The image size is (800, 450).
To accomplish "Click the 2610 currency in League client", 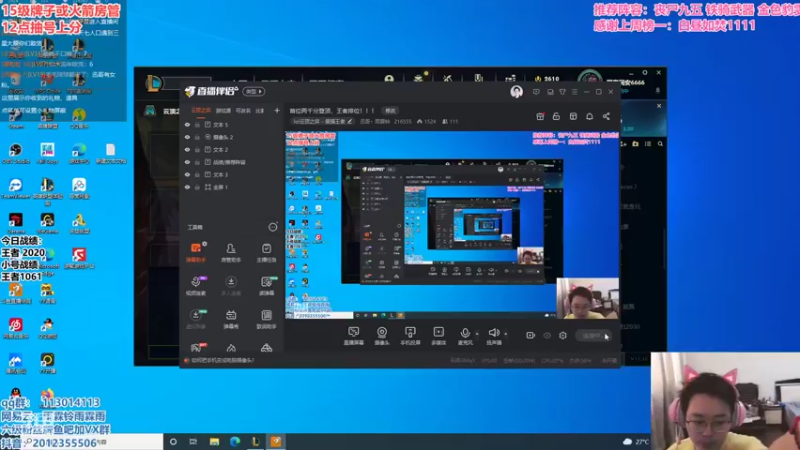I will tap(547, 79).
